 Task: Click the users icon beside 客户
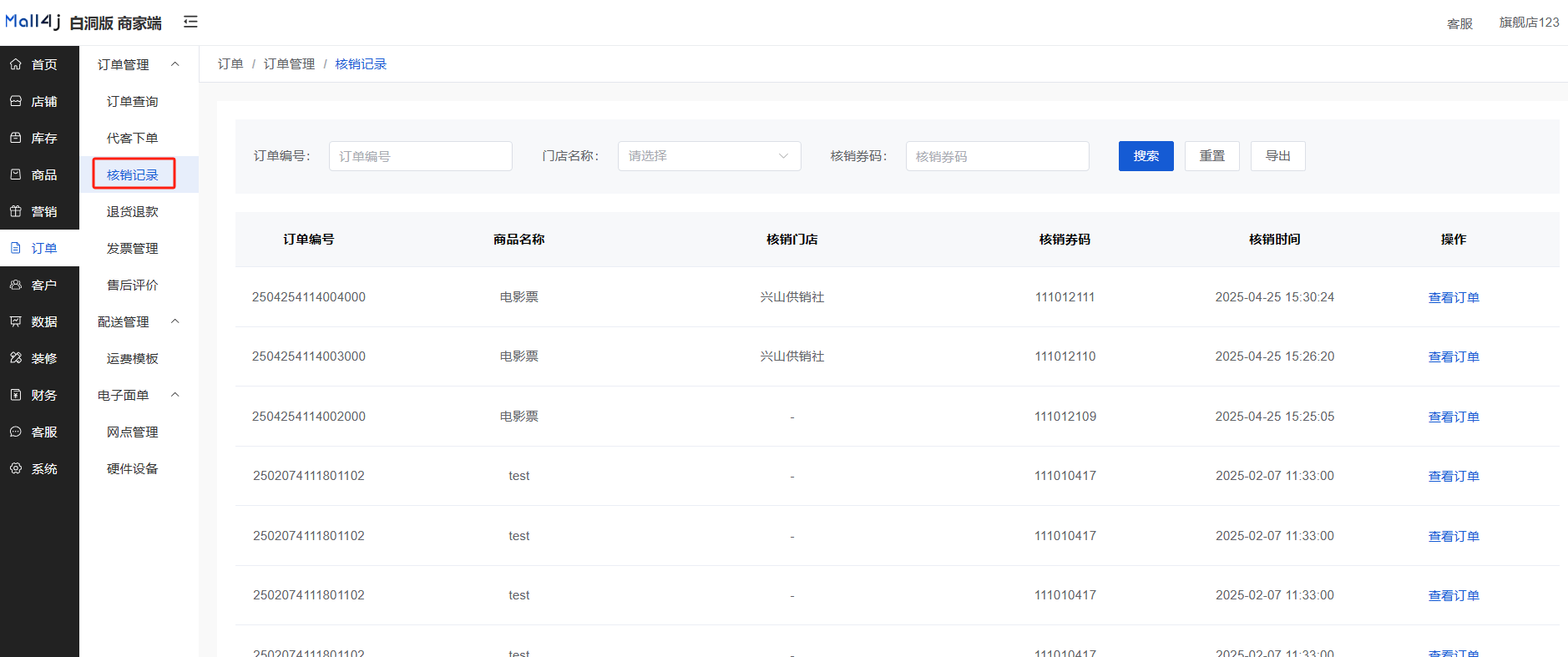(16, 285)
